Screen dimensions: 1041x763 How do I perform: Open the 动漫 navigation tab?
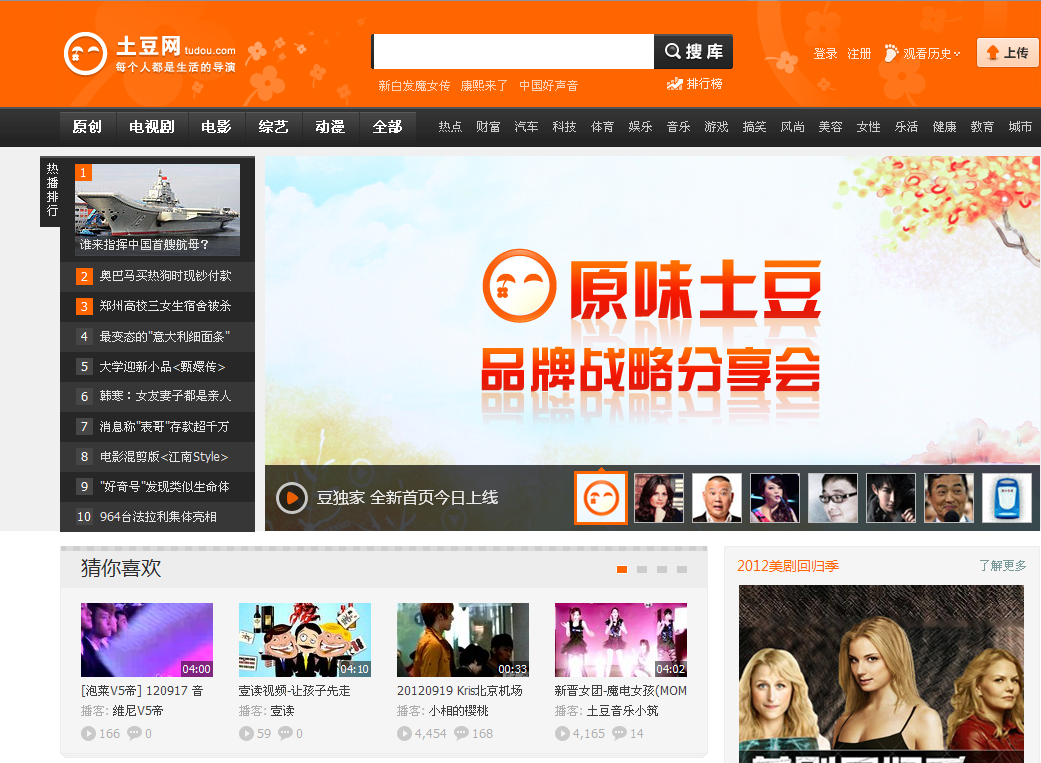point(330,126)
